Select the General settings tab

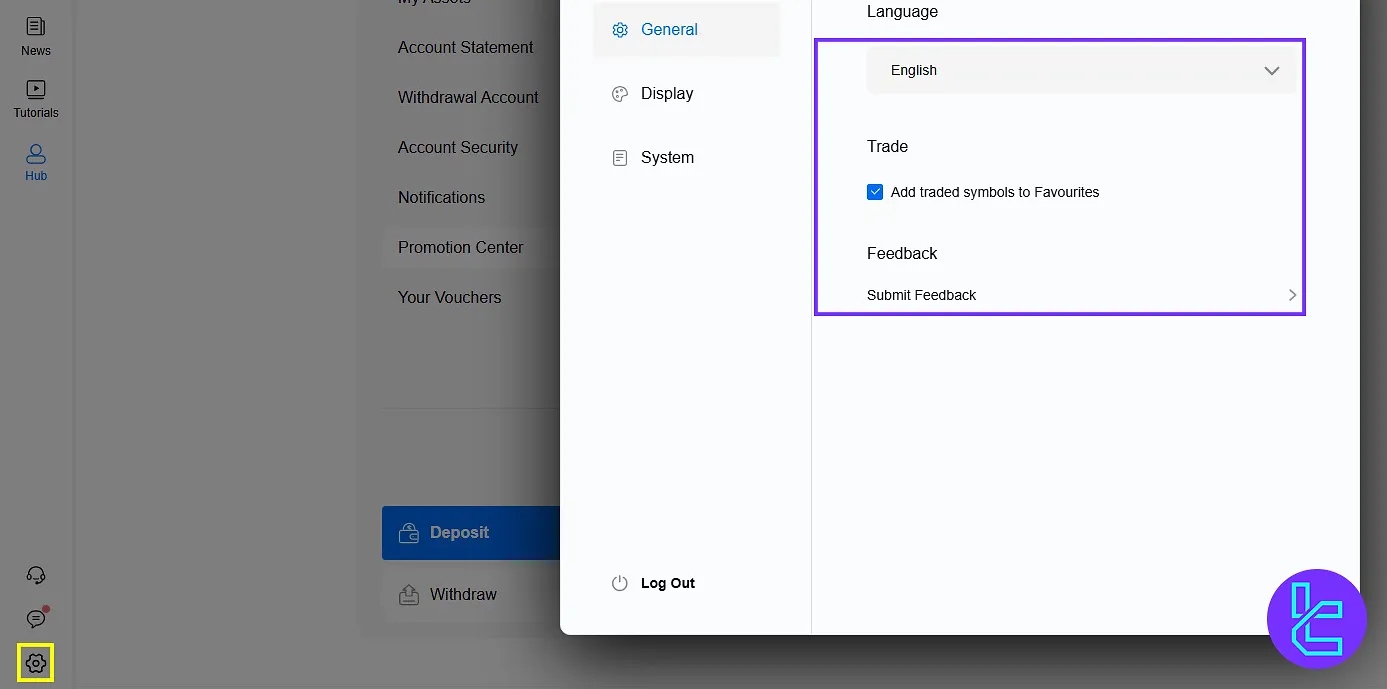point(669,30)
